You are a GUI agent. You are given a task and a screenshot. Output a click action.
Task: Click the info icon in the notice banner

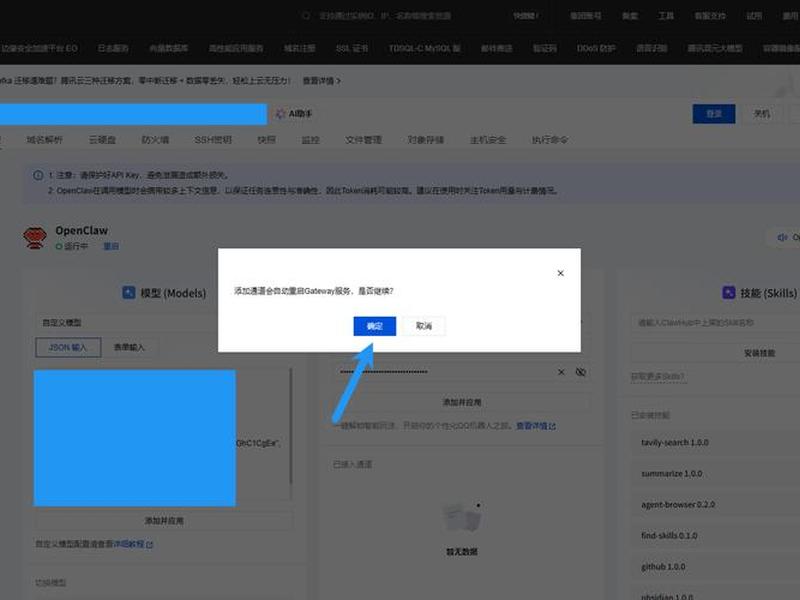tap(38, 176)
